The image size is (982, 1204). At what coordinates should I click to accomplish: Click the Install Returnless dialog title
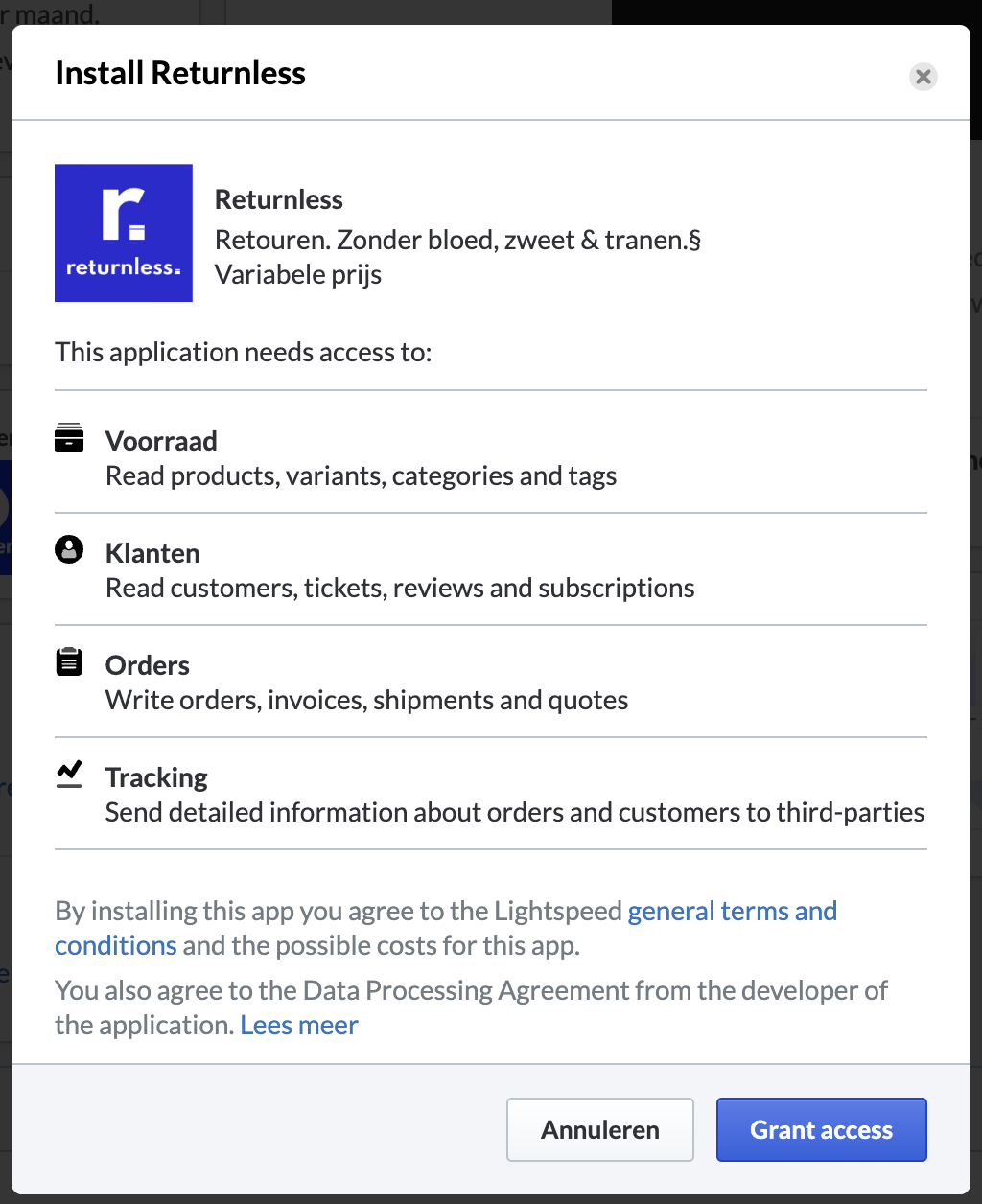[180, 73]
